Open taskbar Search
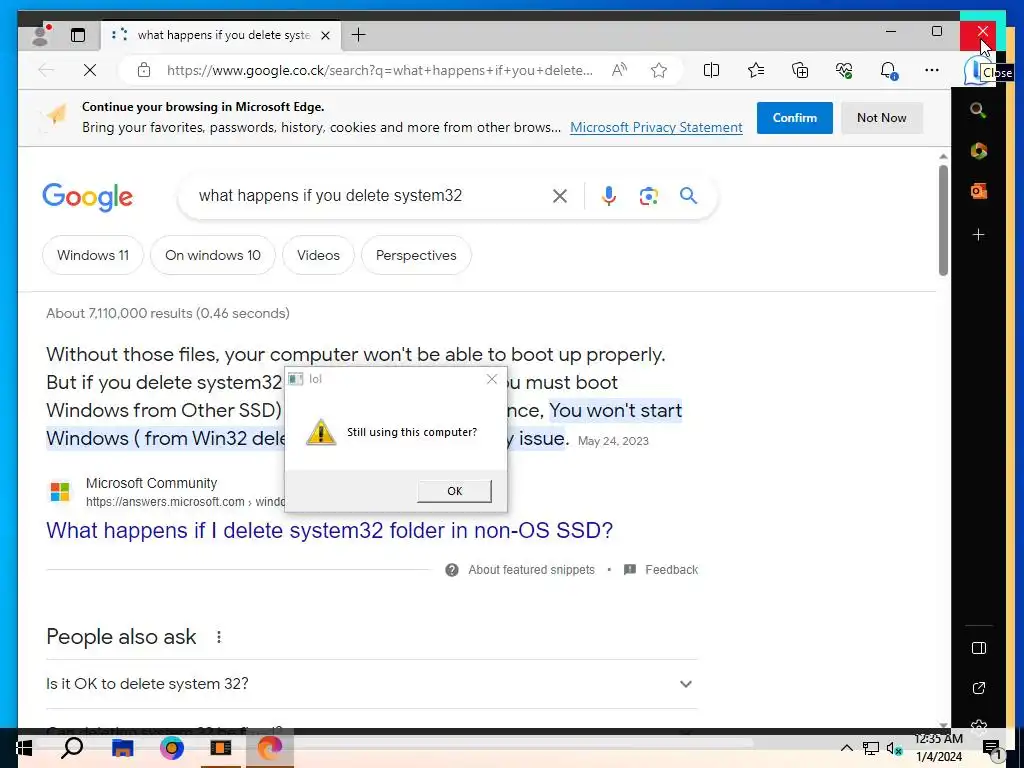 pos(72,748)
